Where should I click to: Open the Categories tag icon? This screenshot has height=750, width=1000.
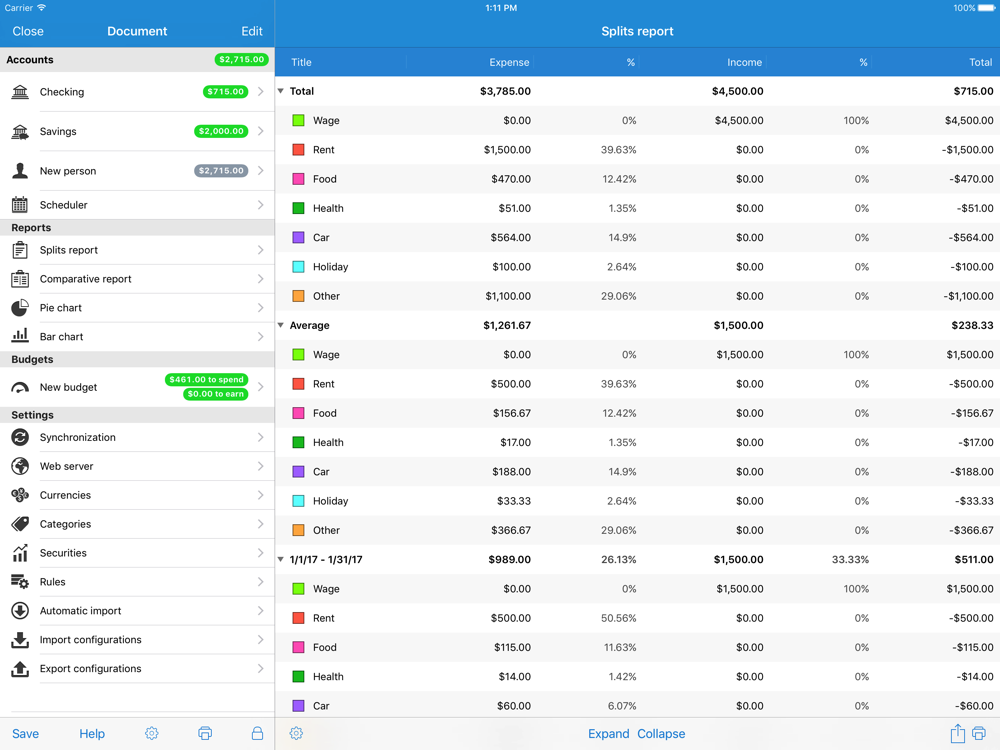(20, 524)
